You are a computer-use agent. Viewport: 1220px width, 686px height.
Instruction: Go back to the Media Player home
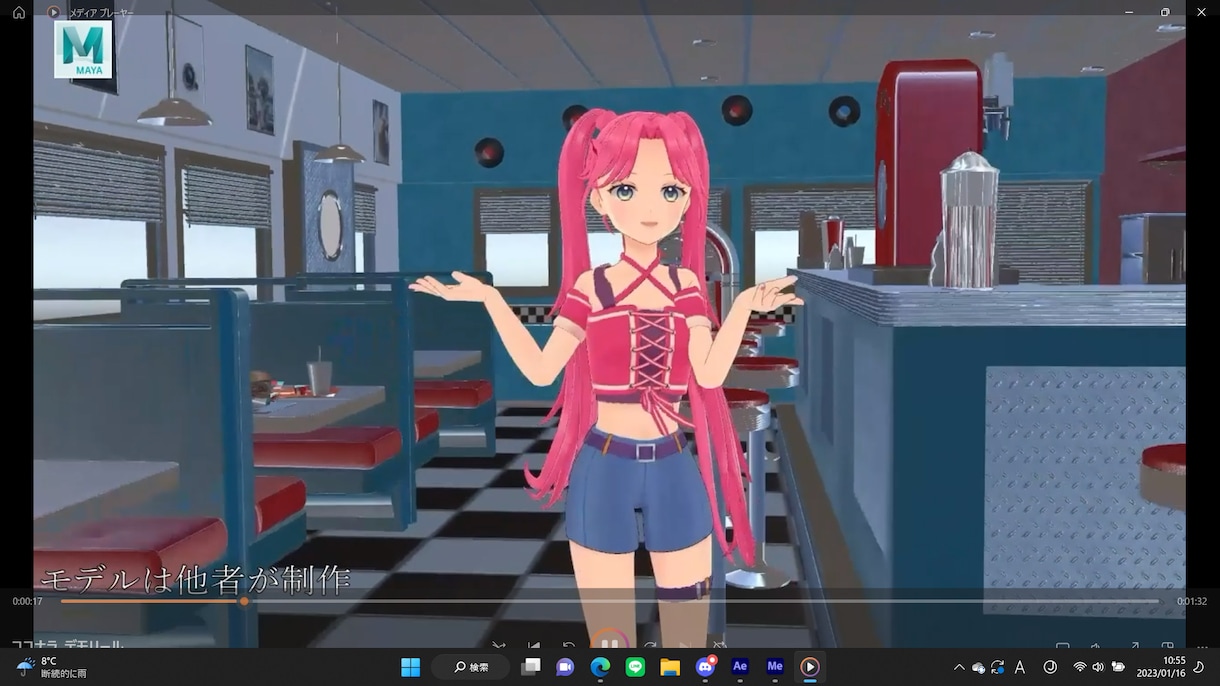click(x=18, y=12)
